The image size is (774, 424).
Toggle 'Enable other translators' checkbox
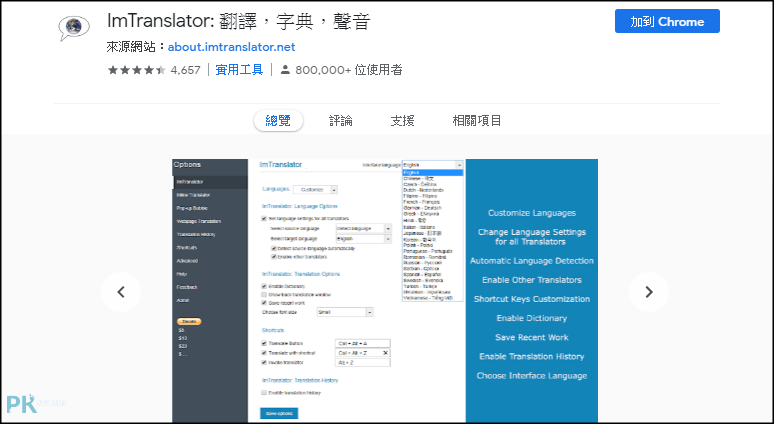(x=274, y=257)
